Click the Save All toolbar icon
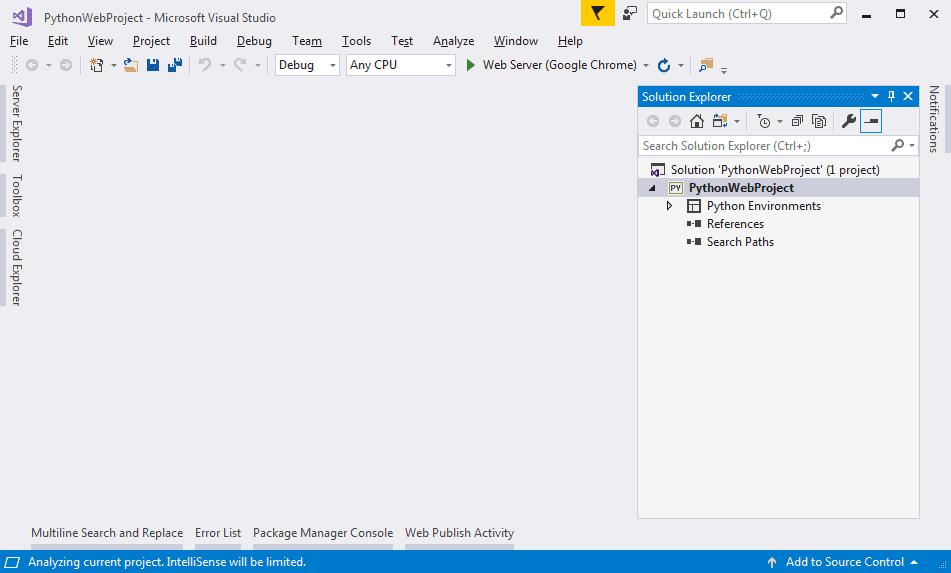Image resolution: width=951 pixels, height=573 pixels. coord(175,65)
